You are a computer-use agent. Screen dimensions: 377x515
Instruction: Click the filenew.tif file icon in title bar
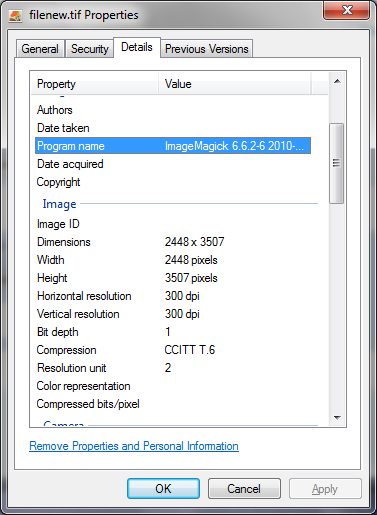[x=15, y=15]
